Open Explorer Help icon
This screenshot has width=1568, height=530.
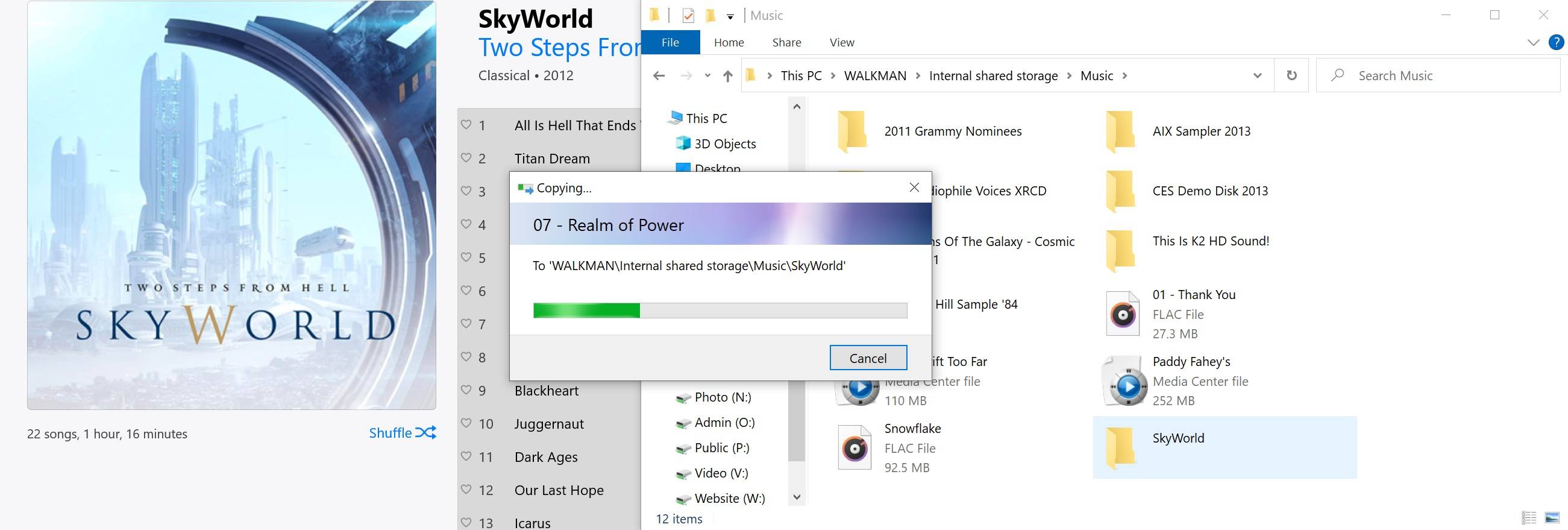[1556, 42]
